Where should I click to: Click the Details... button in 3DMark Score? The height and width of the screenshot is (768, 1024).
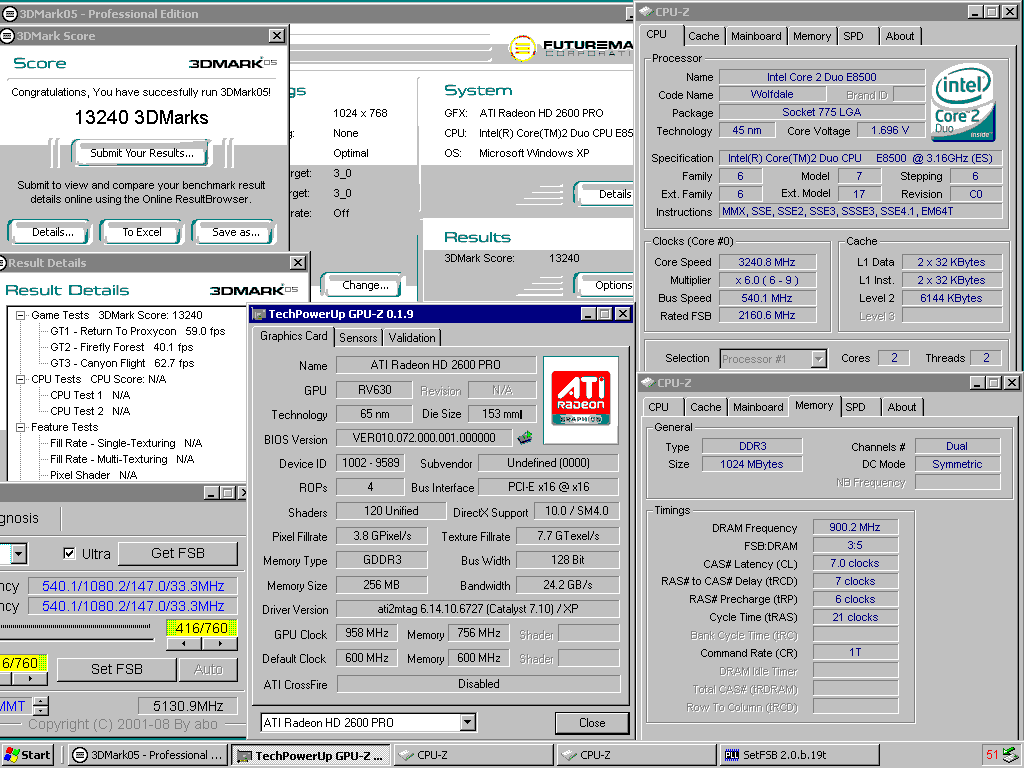click(52, 232)
